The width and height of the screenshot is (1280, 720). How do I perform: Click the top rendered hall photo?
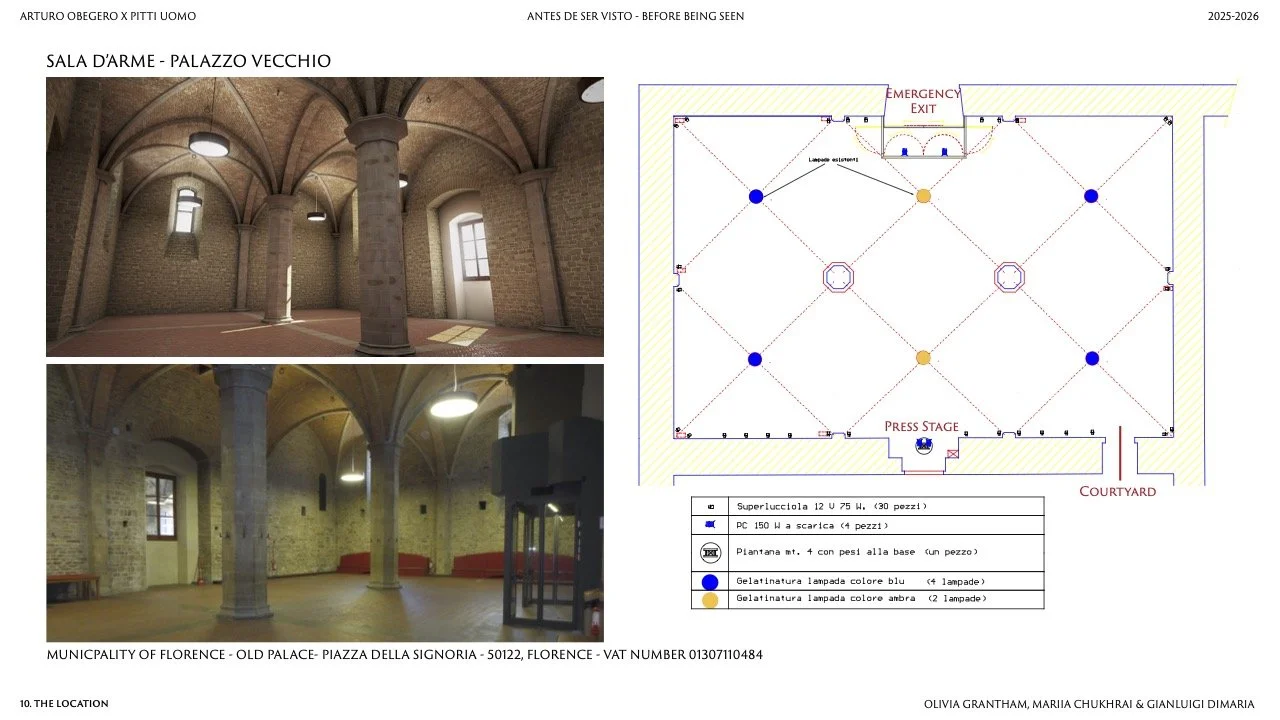325,217
